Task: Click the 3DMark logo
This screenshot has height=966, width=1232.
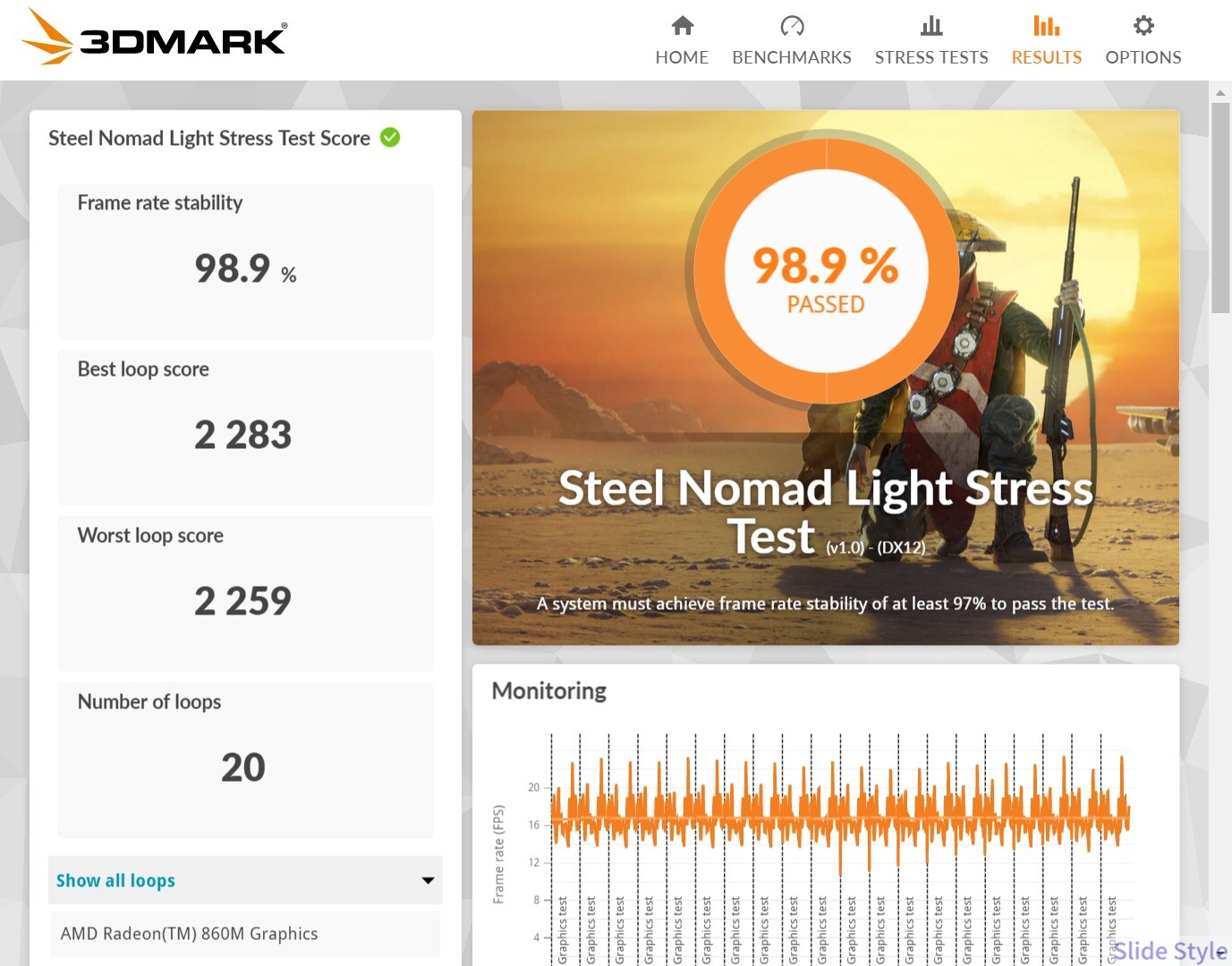Action: 154,38
